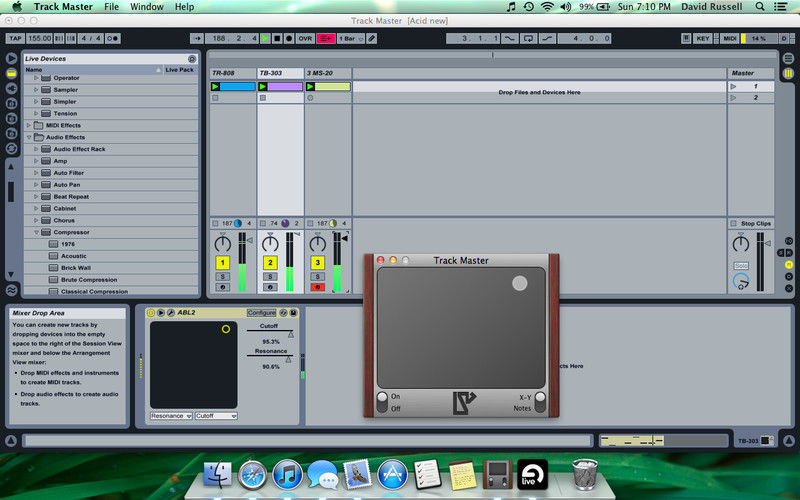Click the TAP tempo button
Image resolution: width=800 pixels, height=500 pixels.
(x=15, y=38)
